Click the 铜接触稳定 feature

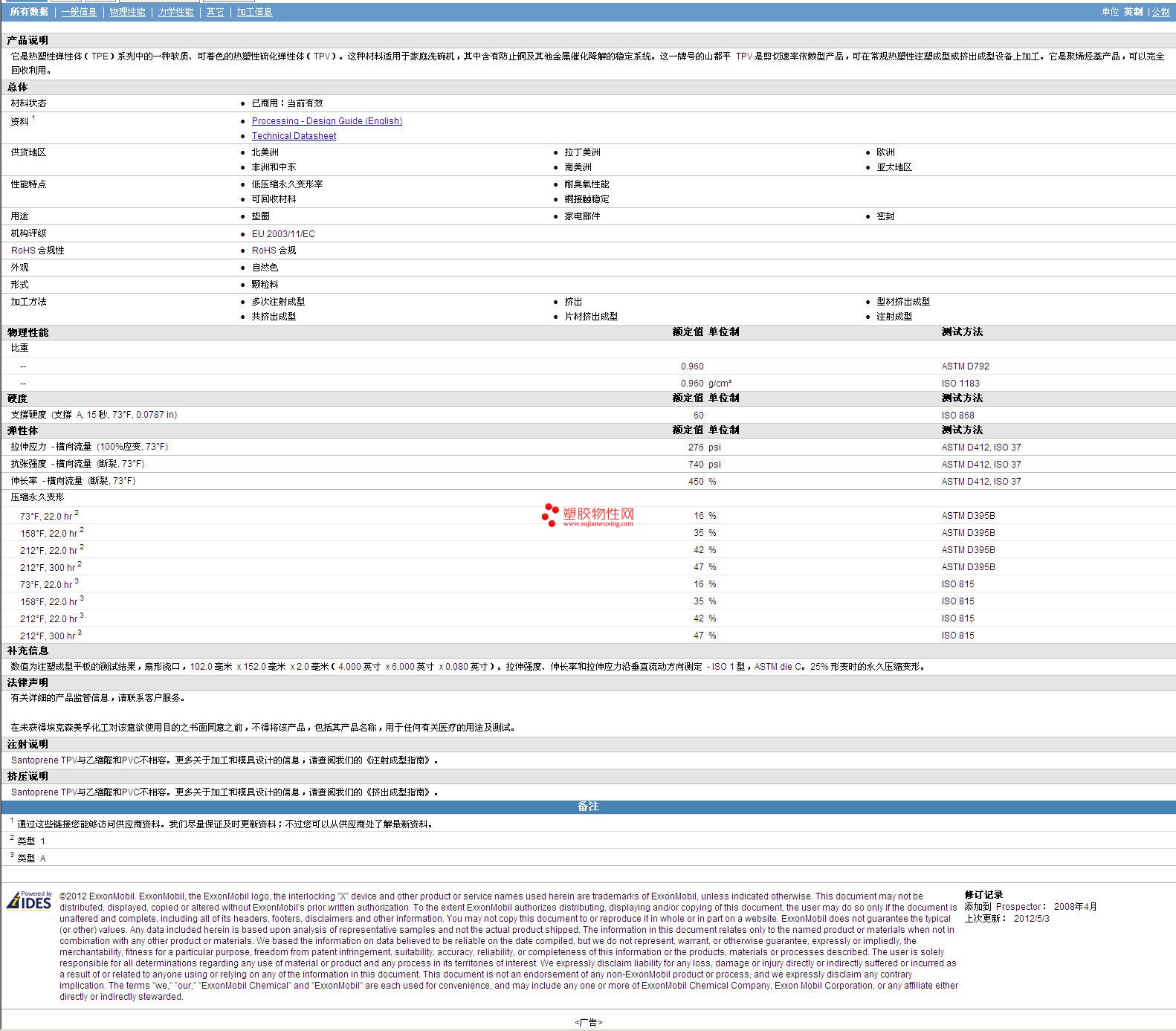587,199
